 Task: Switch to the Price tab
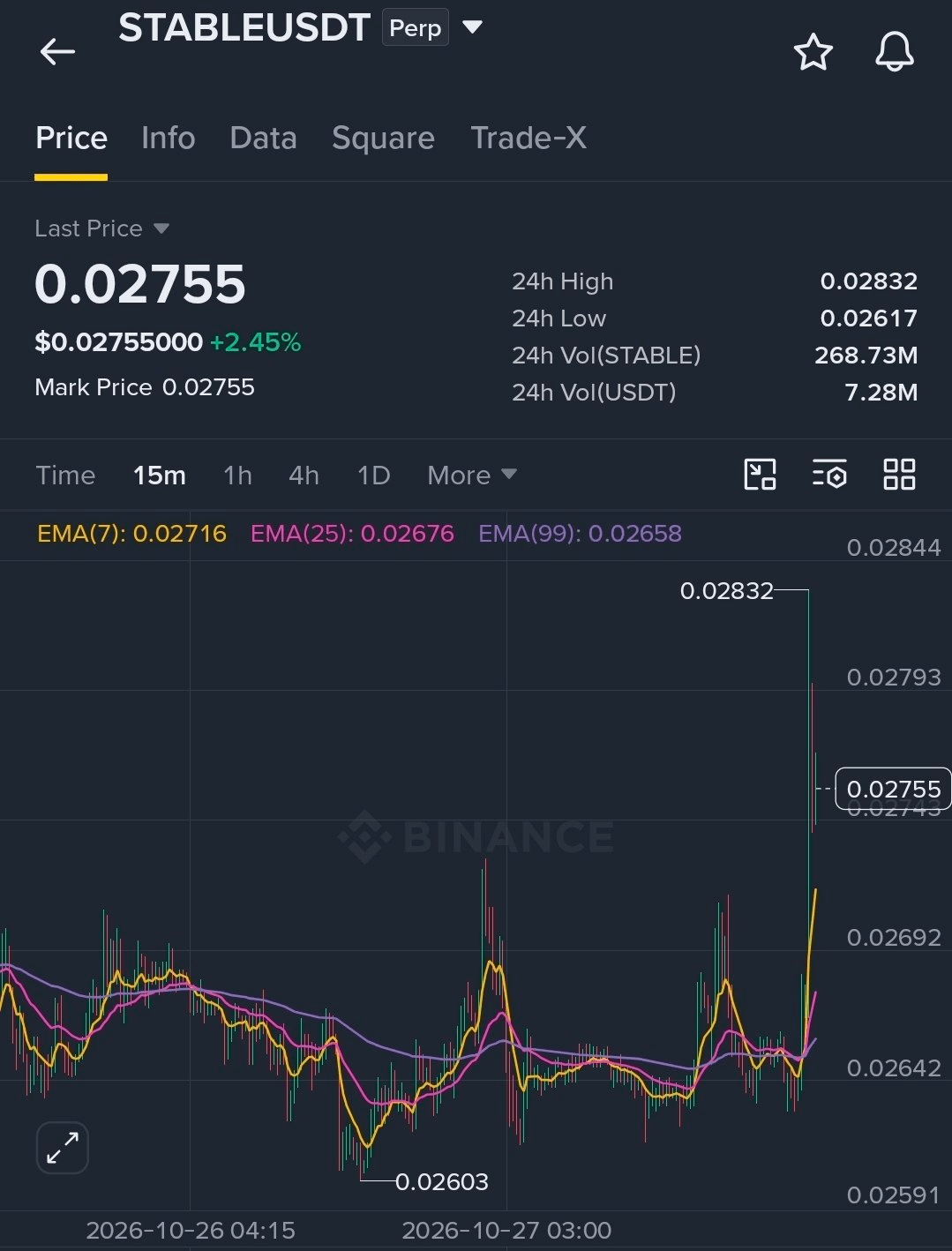(71, 139)
